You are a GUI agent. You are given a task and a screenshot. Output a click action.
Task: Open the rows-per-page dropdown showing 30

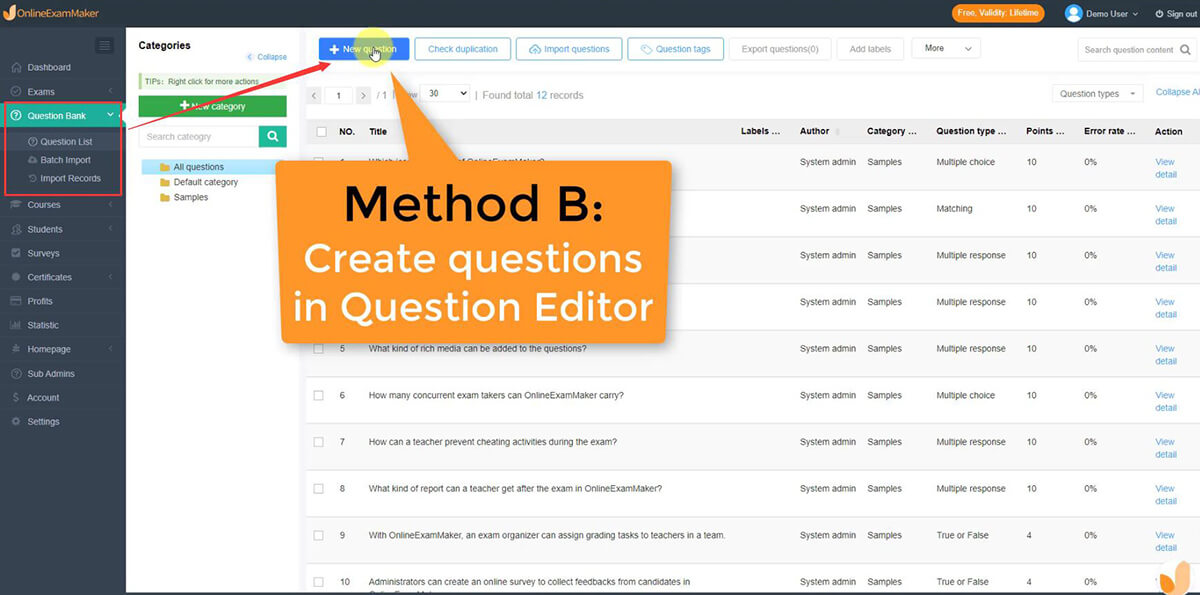point(445,93)
